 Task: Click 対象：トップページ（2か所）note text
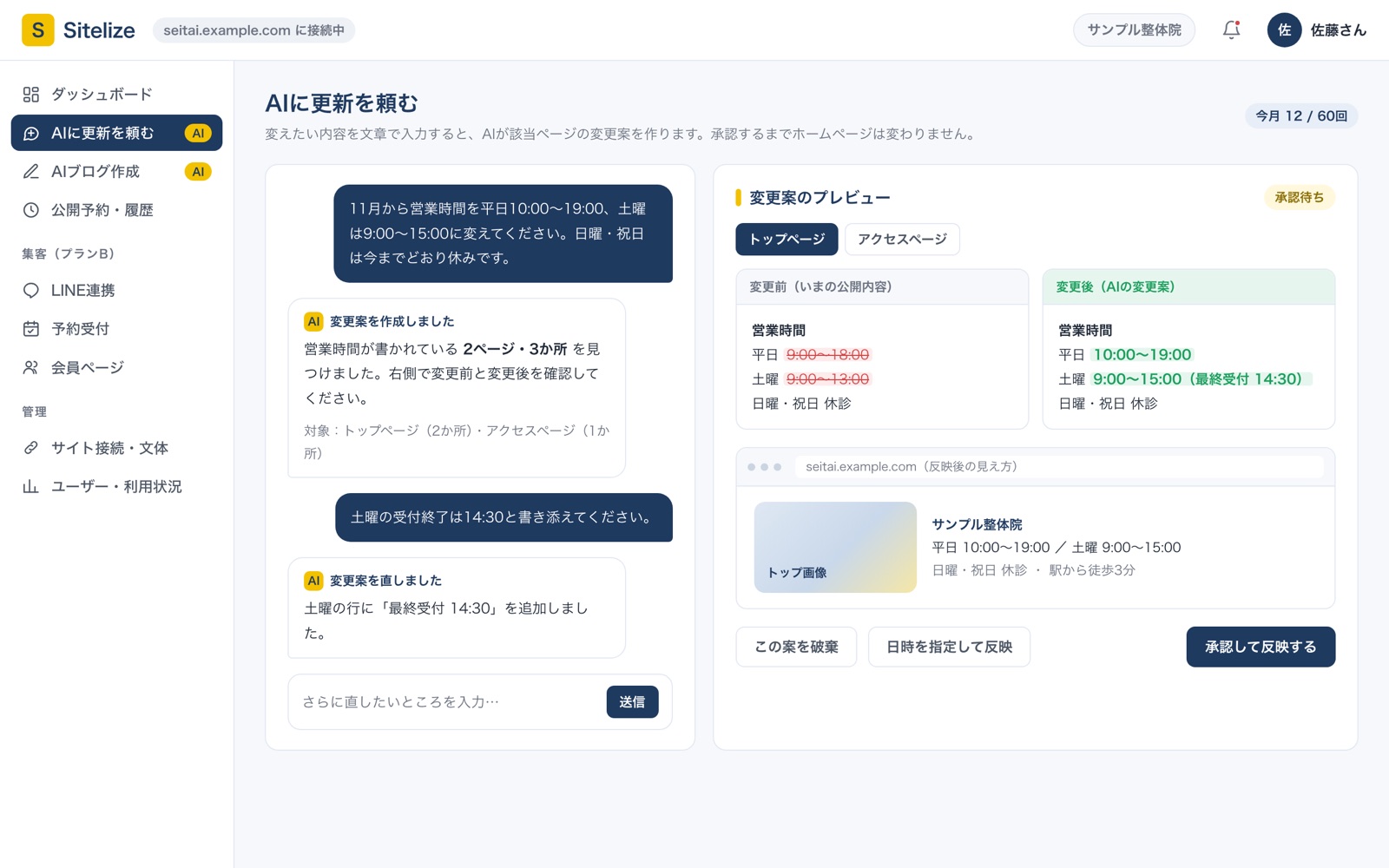tap(457, 442)
